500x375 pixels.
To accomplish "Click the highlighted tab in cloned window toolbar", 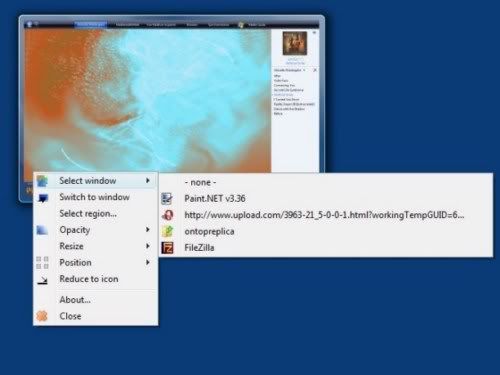I will [x=90, y=24].
